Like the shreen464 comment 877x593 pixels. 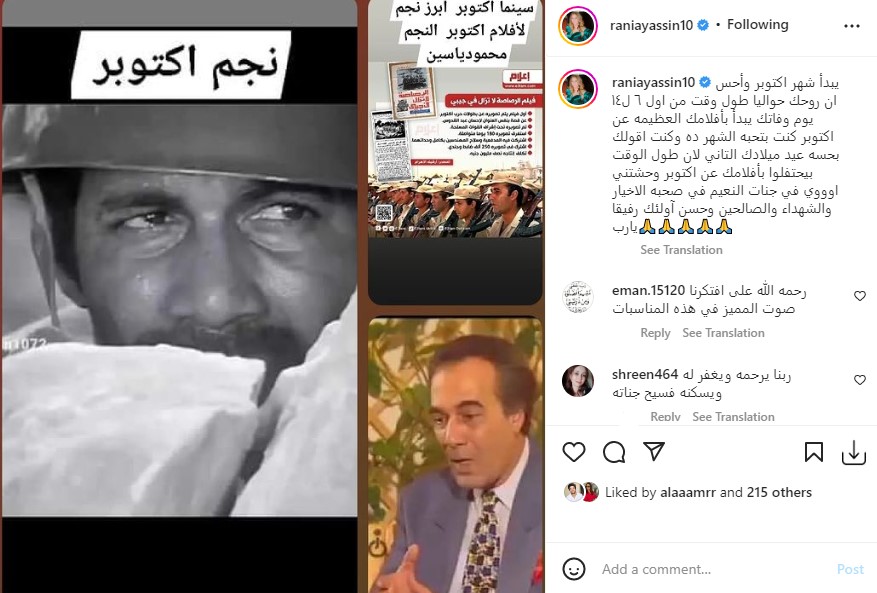(860, 380)
